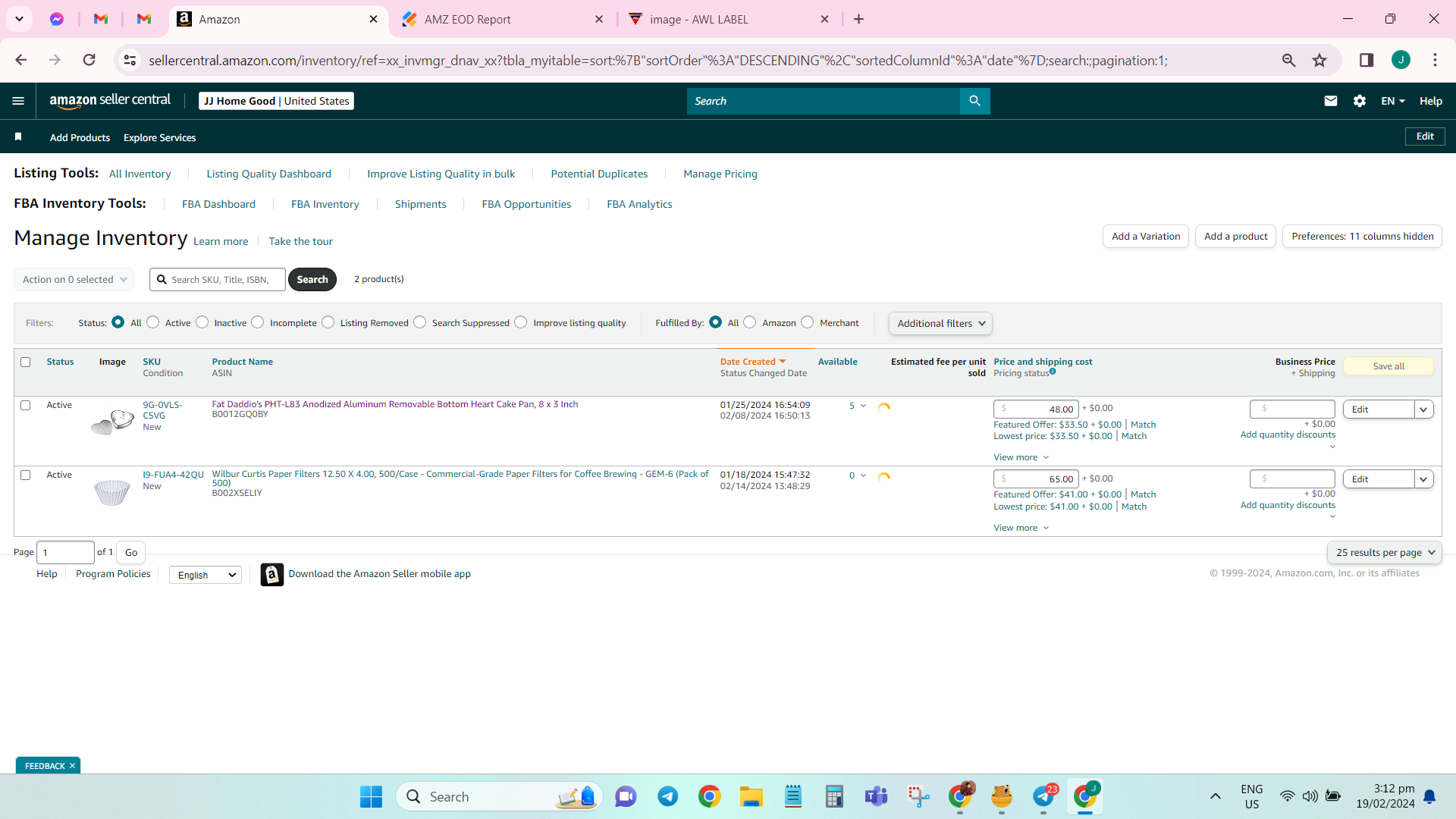This screenshot has width=1456, height=819.
Task: Open the Listing Quality Dashboard link
Action: 268,174
